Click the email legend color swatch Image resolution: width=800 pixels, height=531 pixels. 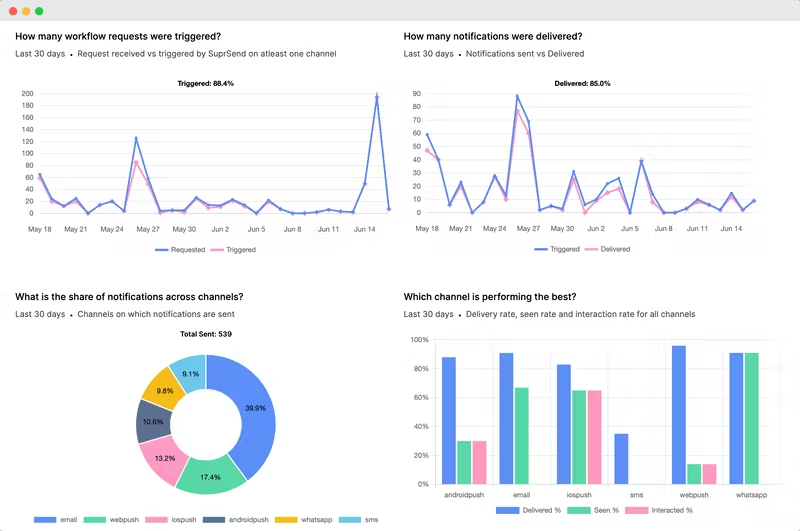[x=45, y=520]
